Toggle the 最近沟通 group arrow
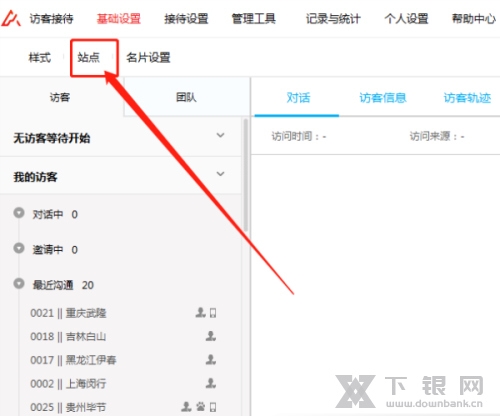Viewport: 500px width, 416px height. coord(19,283)
